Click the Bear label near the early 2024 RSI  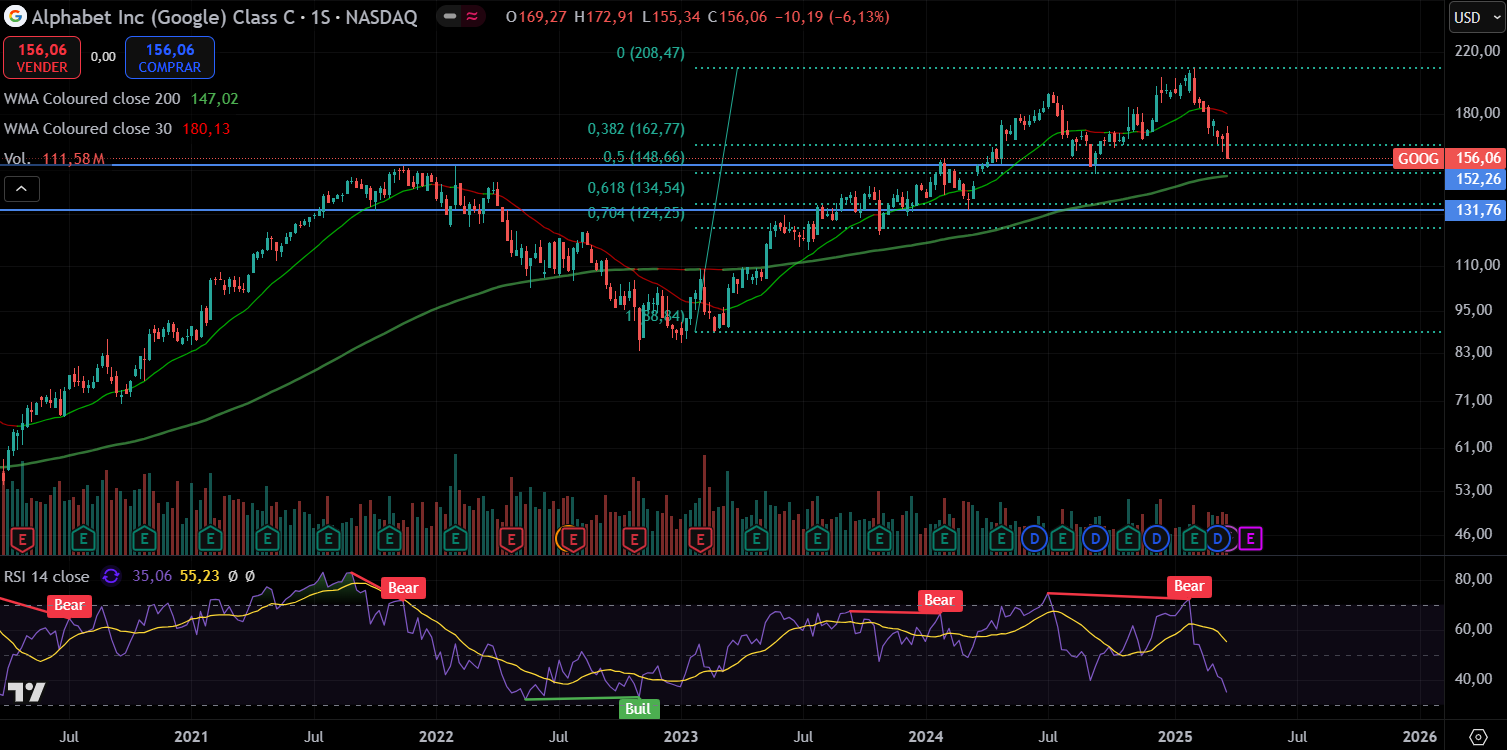[939, 600]
